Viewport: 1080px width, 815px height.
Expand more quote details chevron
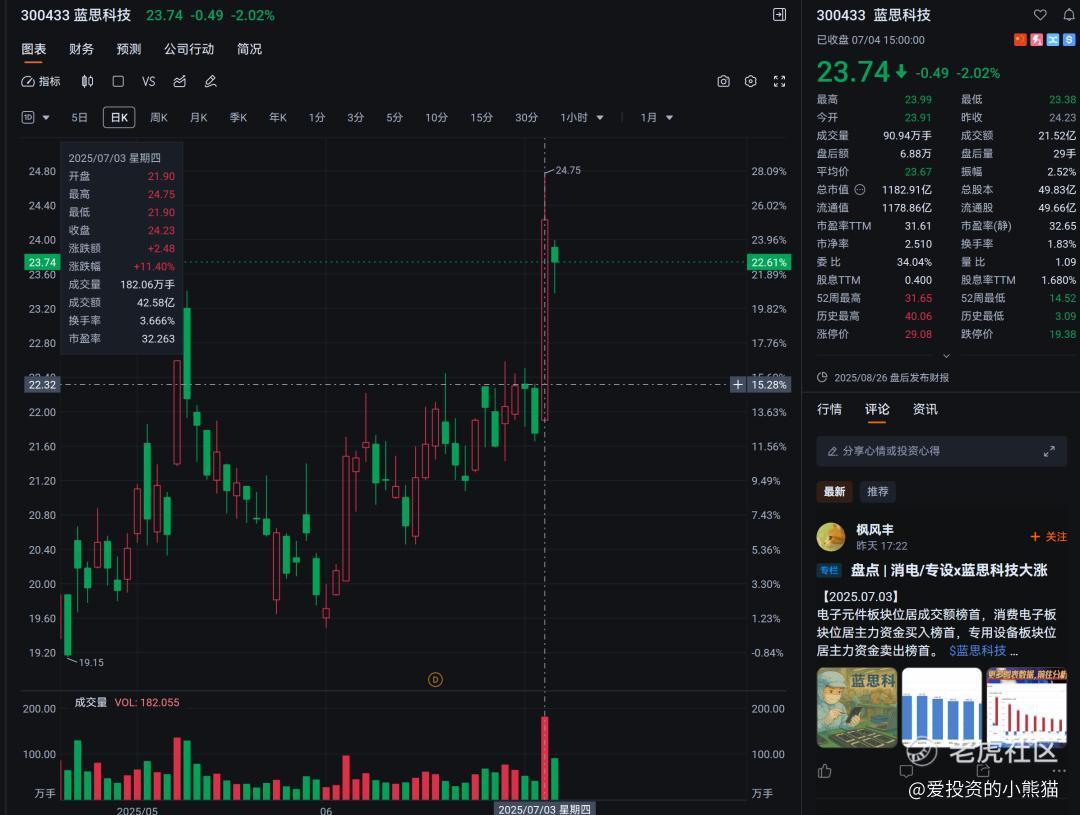(946, 356)
